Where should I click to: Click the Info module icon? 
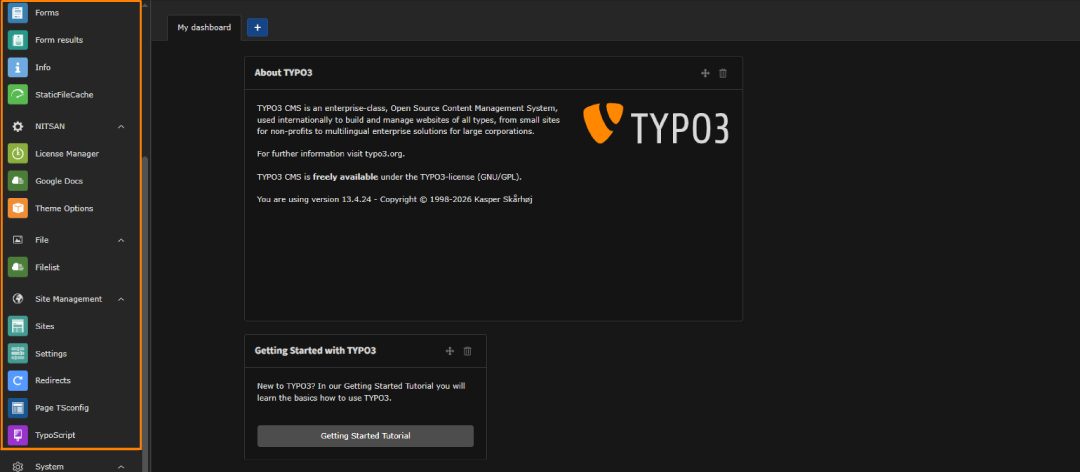(18, 68)
